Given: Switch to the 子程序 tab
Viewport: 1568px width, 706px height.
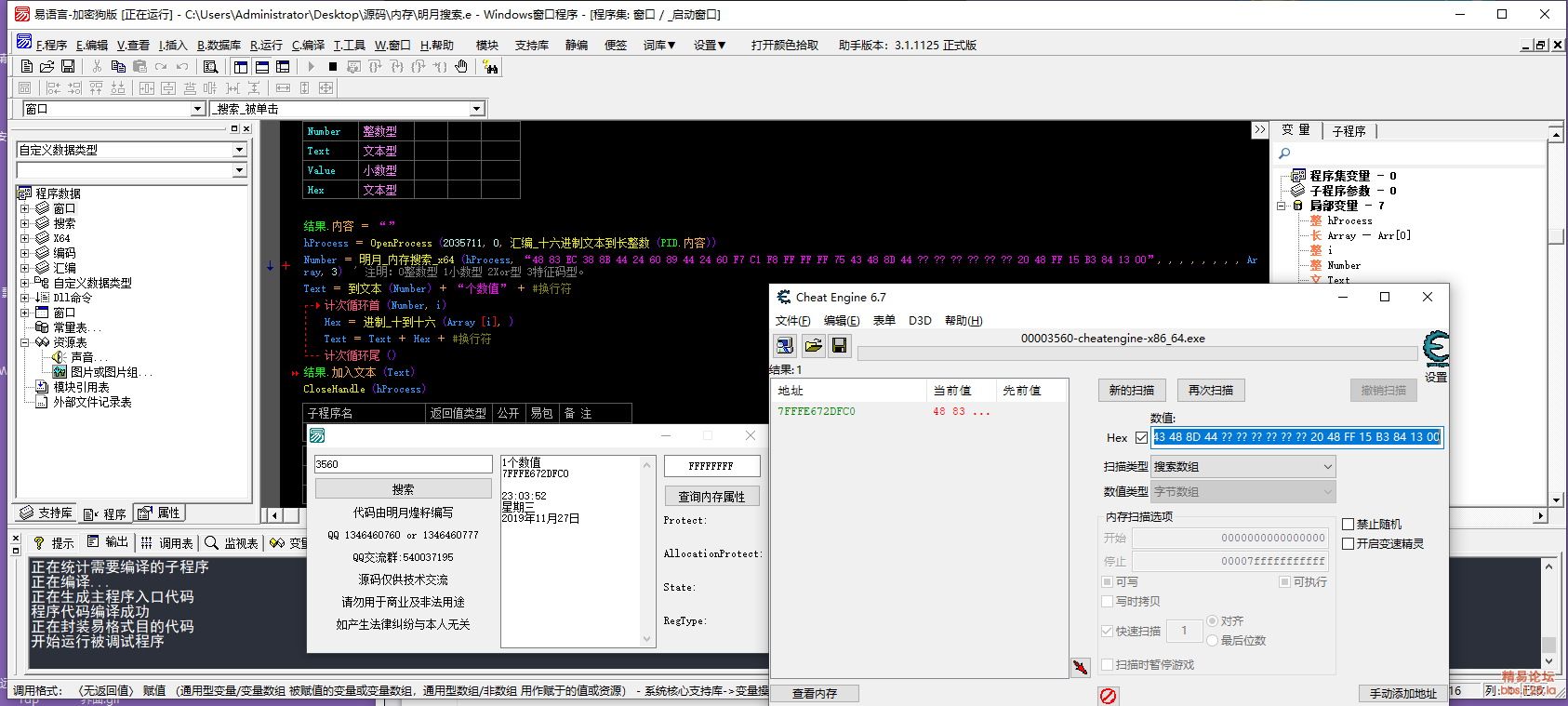Looking at the screenshot, I should (x=1349, y=131).
